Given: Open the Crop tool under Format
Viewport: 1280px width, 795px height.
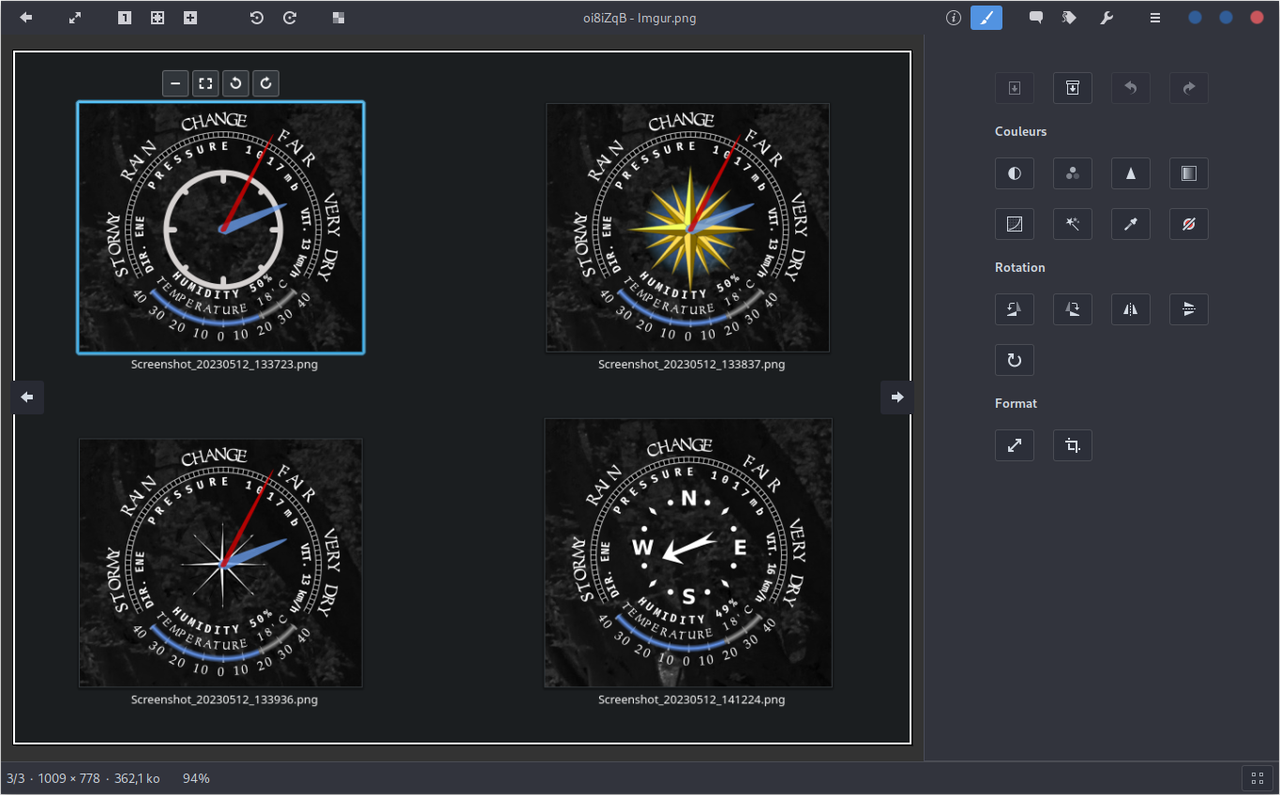Looking at the screenshot, I should (1072, 445).
